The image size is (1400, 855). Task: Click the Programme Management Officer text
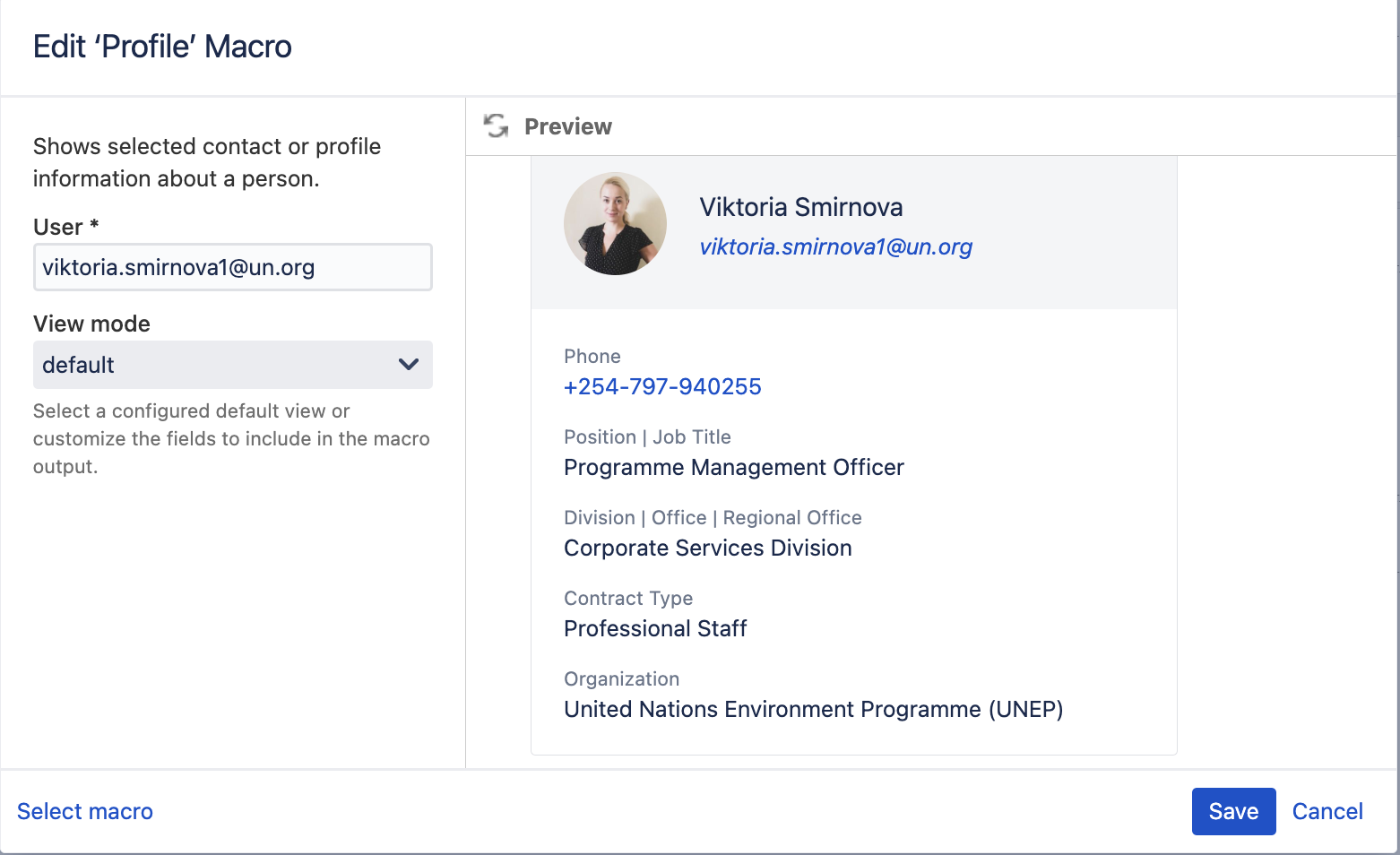click(734, 467)
